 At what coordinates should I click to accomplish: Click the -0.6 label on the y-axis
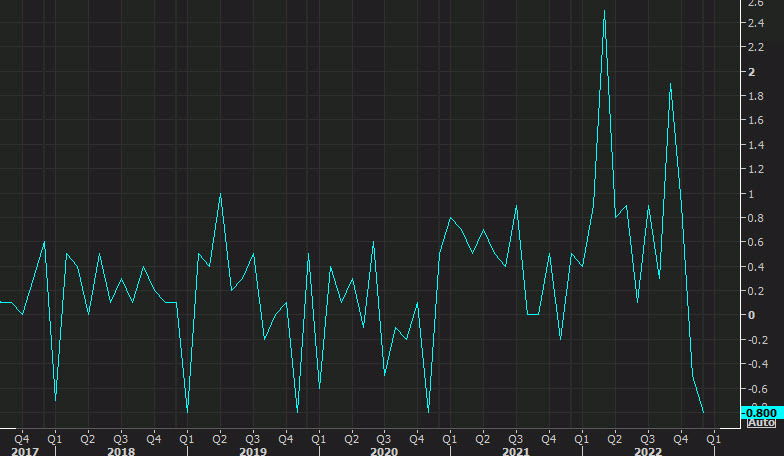coord(757,388)
